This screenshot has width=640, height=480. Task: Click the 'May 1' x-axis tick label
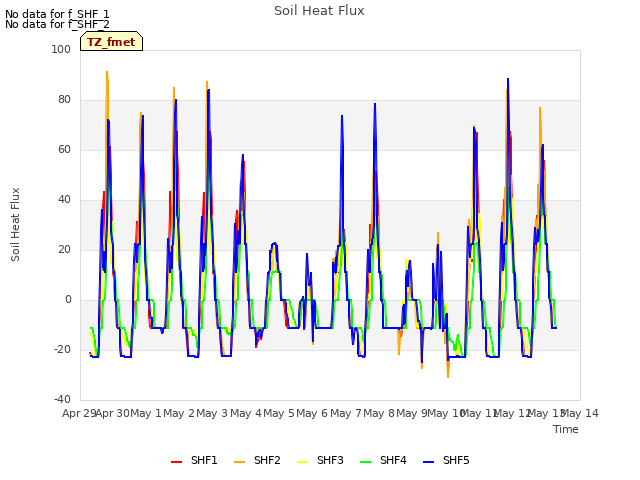click(x=147, y=413)
